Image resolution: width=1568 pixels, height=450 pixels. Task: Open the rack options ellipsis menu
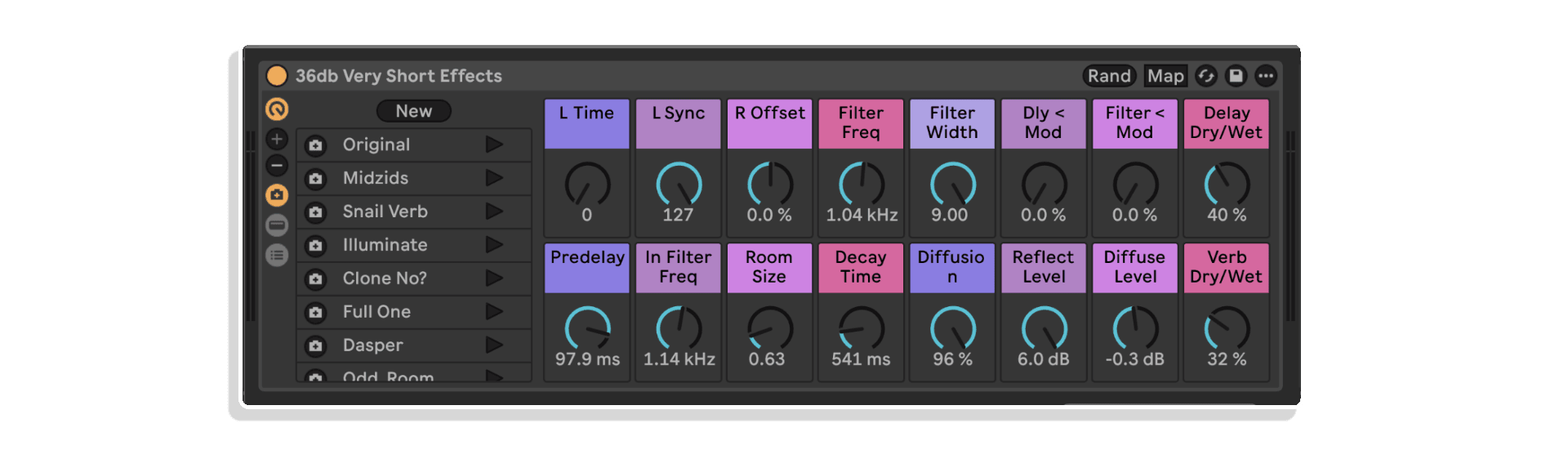(x=1266, y=76)
